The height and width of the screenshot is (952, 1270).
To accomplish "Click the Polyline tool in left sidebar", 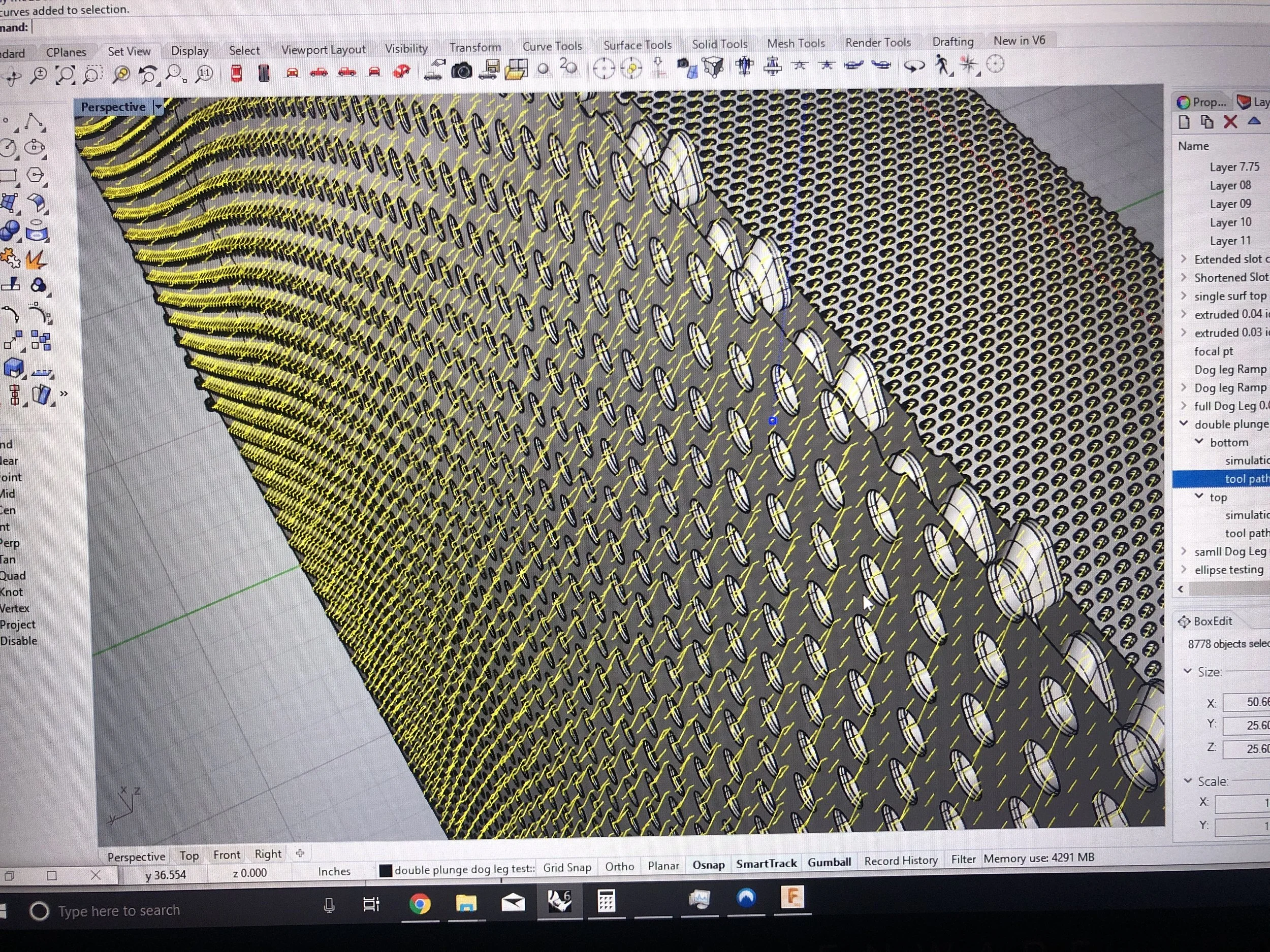I will (x=33, y=122).
